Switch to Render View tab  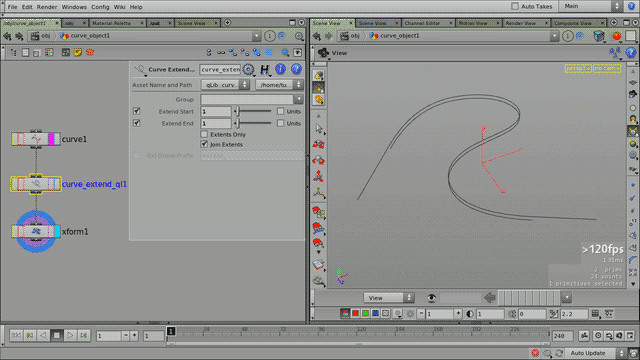(x=520, y=23)
